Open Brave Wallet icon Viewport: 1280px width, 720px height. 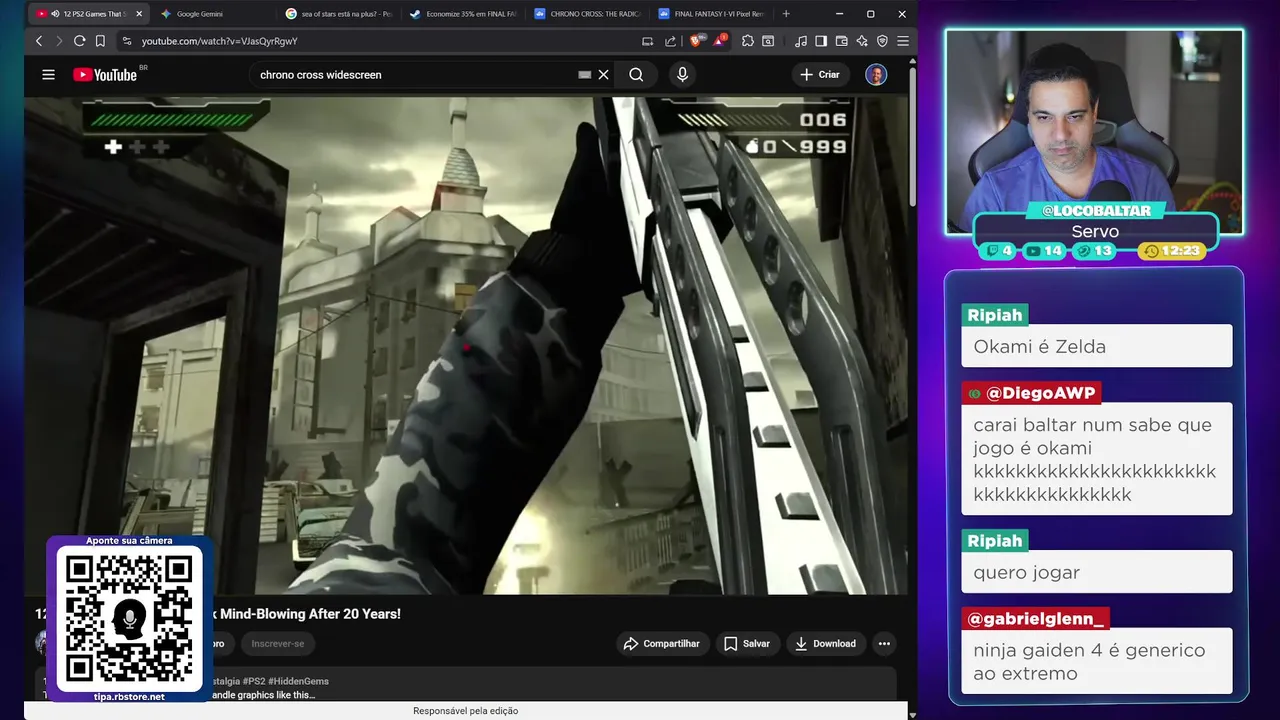tap(841, 41)
